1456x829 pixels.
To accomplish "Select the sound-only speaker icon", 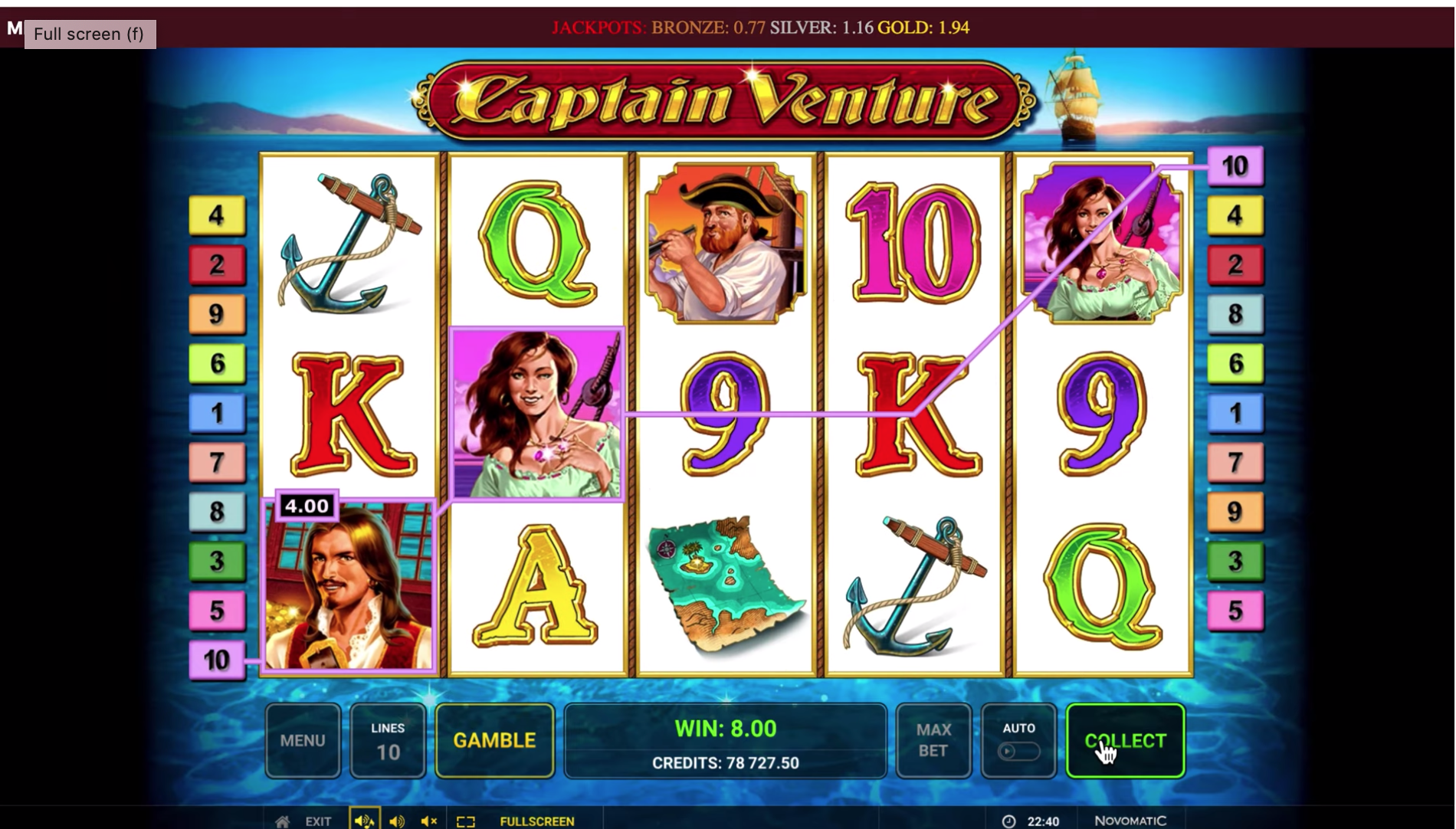I will [397, 821].
